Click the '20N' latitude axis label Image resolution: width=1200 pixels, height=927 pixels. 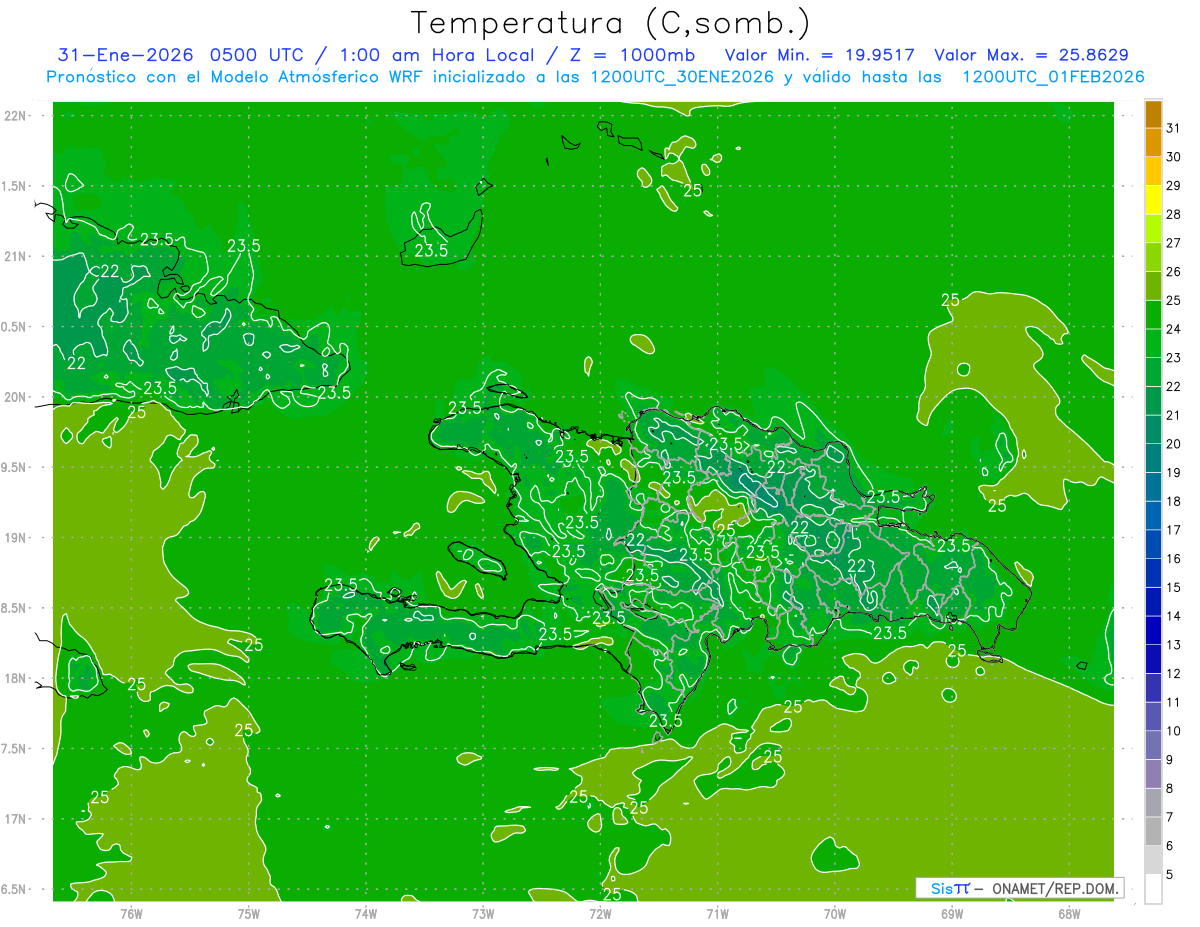[x=16, y=397]
